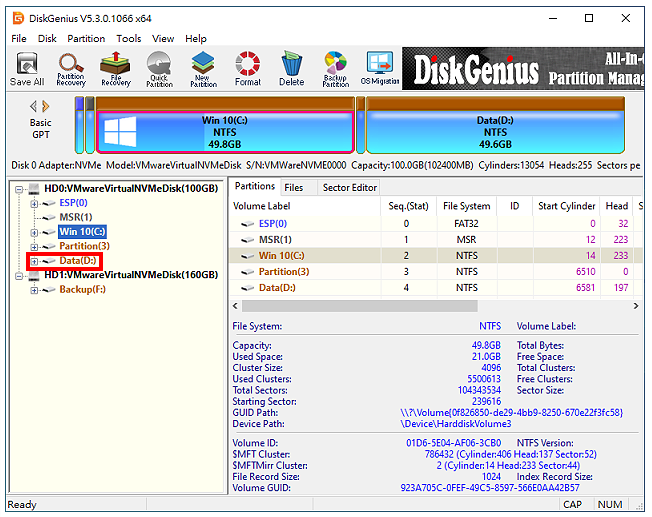Viewport: 652px width, 517px height.
Task: Expand the Backup(F:) tree node
Action: (x=34, y=290)
